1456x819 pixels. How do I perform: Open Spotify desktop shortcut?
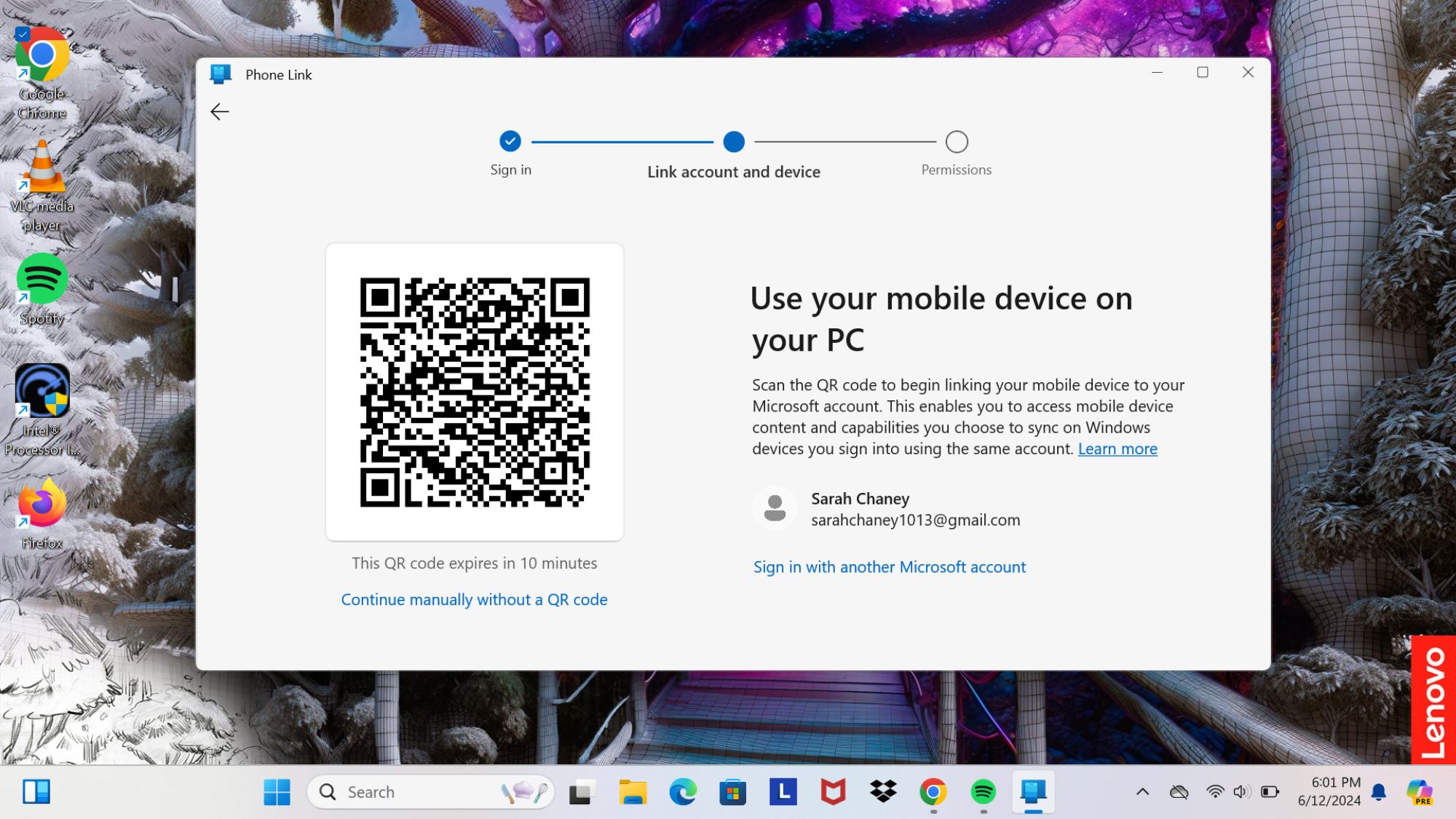pyautogui.click(x=42, y=290)
